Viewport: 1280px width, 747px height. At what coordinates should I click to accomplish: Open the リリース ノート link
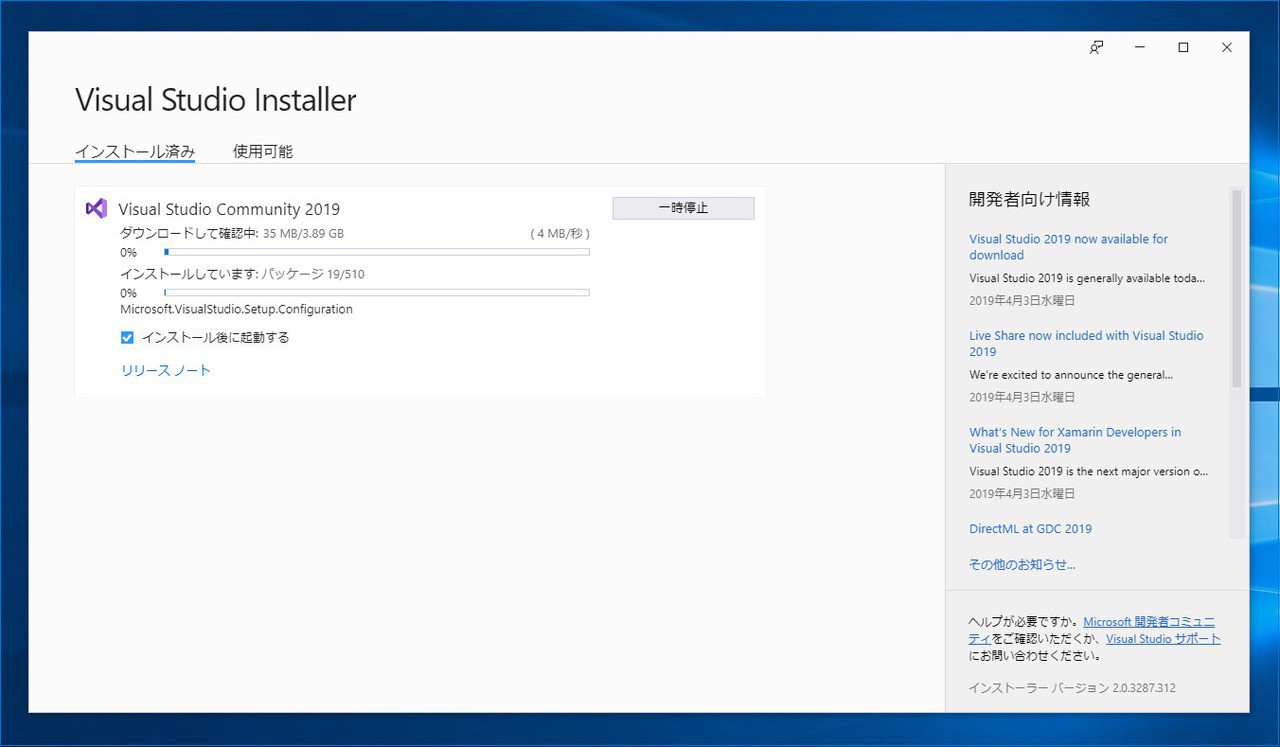click(166, 370)
